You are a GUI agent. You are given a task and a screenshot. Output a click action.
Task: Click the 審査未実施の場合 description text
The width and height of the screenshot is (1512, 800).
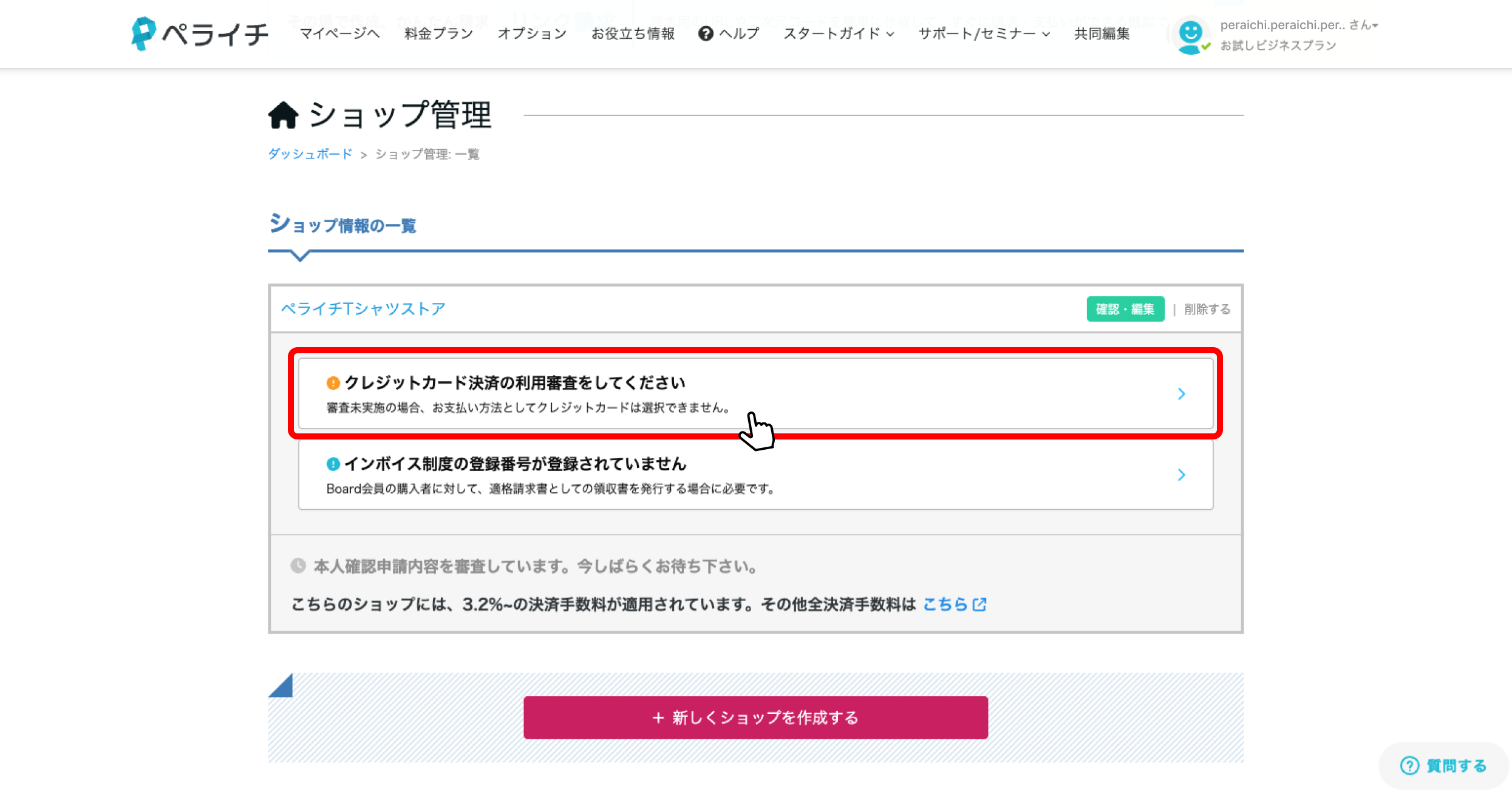[528, 407]
